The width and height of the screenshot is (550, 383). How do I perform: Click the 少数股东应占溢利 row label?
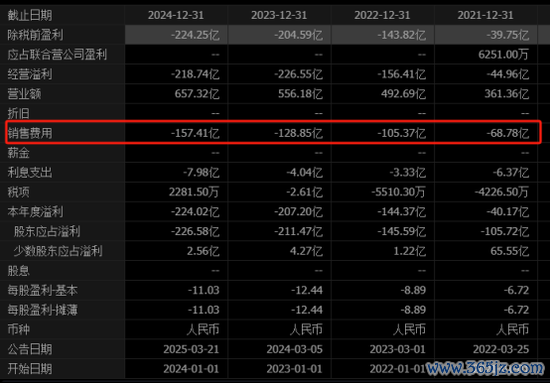pos(58,251)
